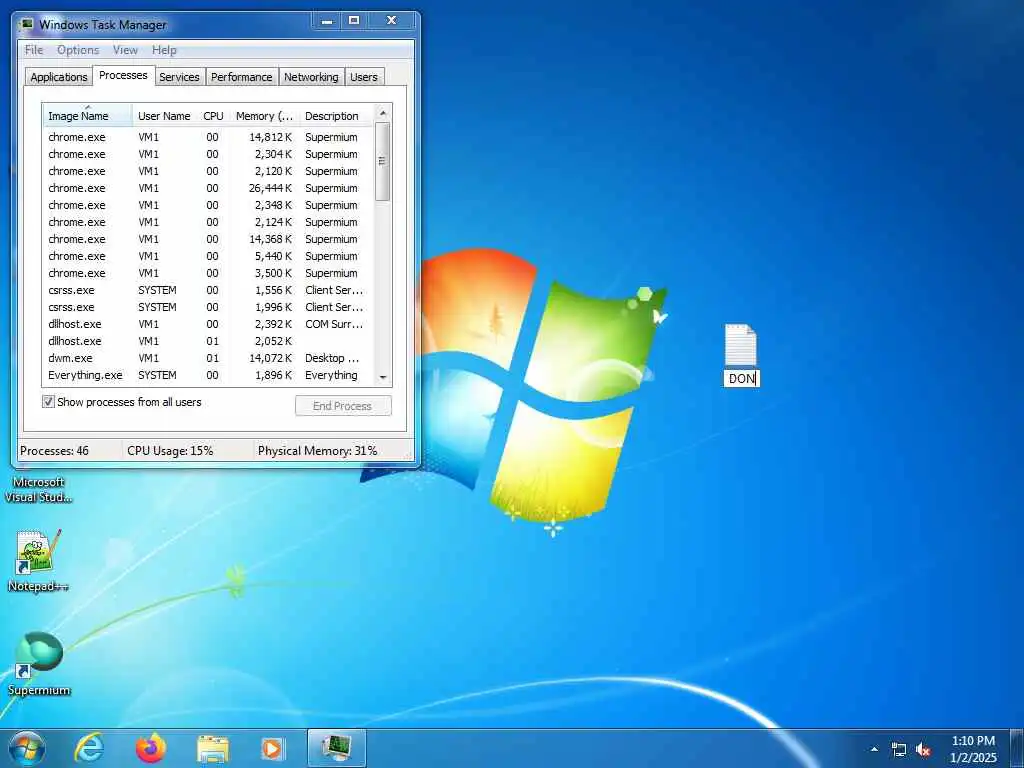Click the network tray icon
Viewport: 1024px width, 768px height.
point(899,750)
